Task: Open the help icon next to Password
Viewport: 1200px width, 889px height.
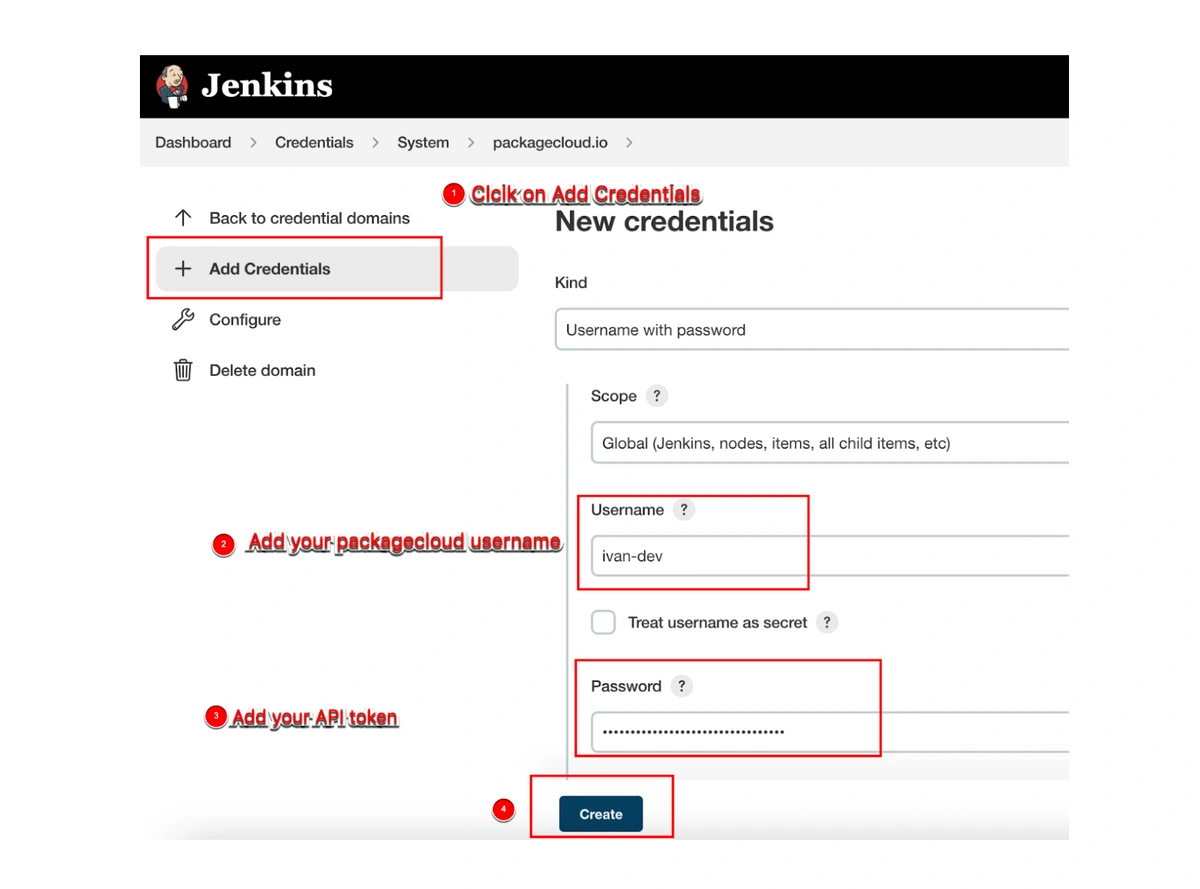Action: tap(681, 686)
